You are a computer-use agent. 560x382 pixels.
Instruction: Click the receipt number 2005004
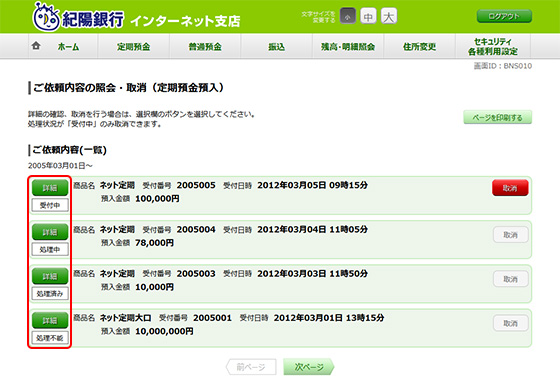point(196,230)
